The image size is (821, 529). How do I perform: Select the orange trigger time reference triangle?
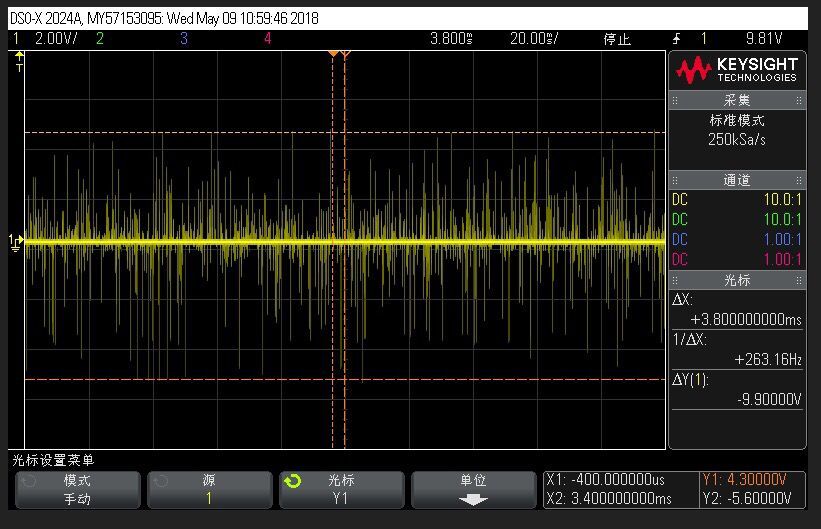pyautogui.click(x=334, y=53)
